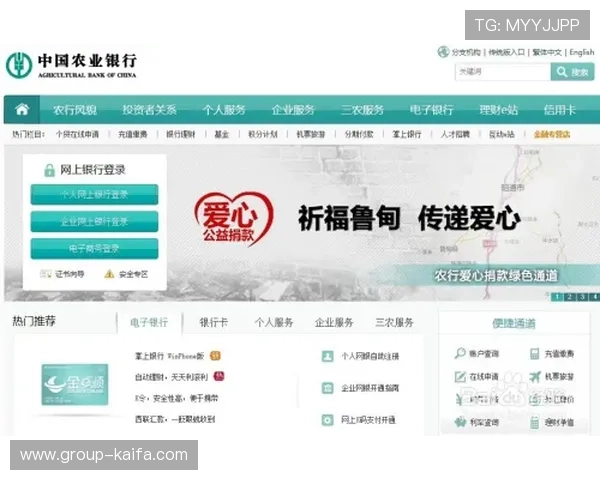This screenshot has height=480, width=600.
Task: Click the 电子商务登录 button
Action: coord(94,249)
